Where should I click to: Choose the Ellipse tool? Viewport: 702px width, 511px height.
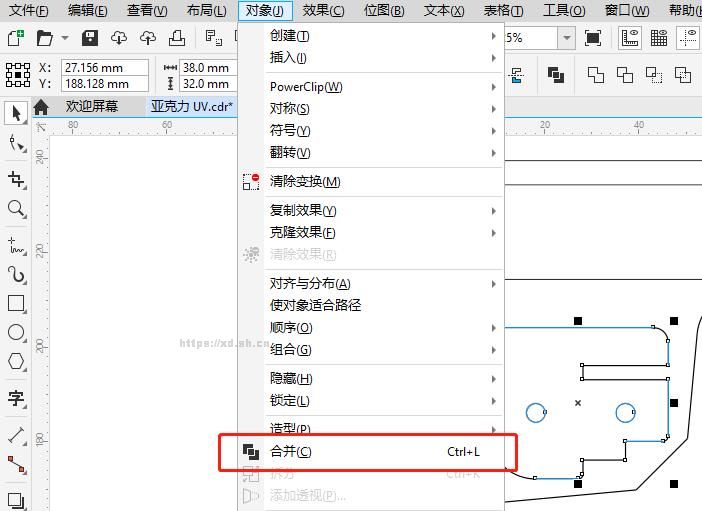tap(16, 332)
